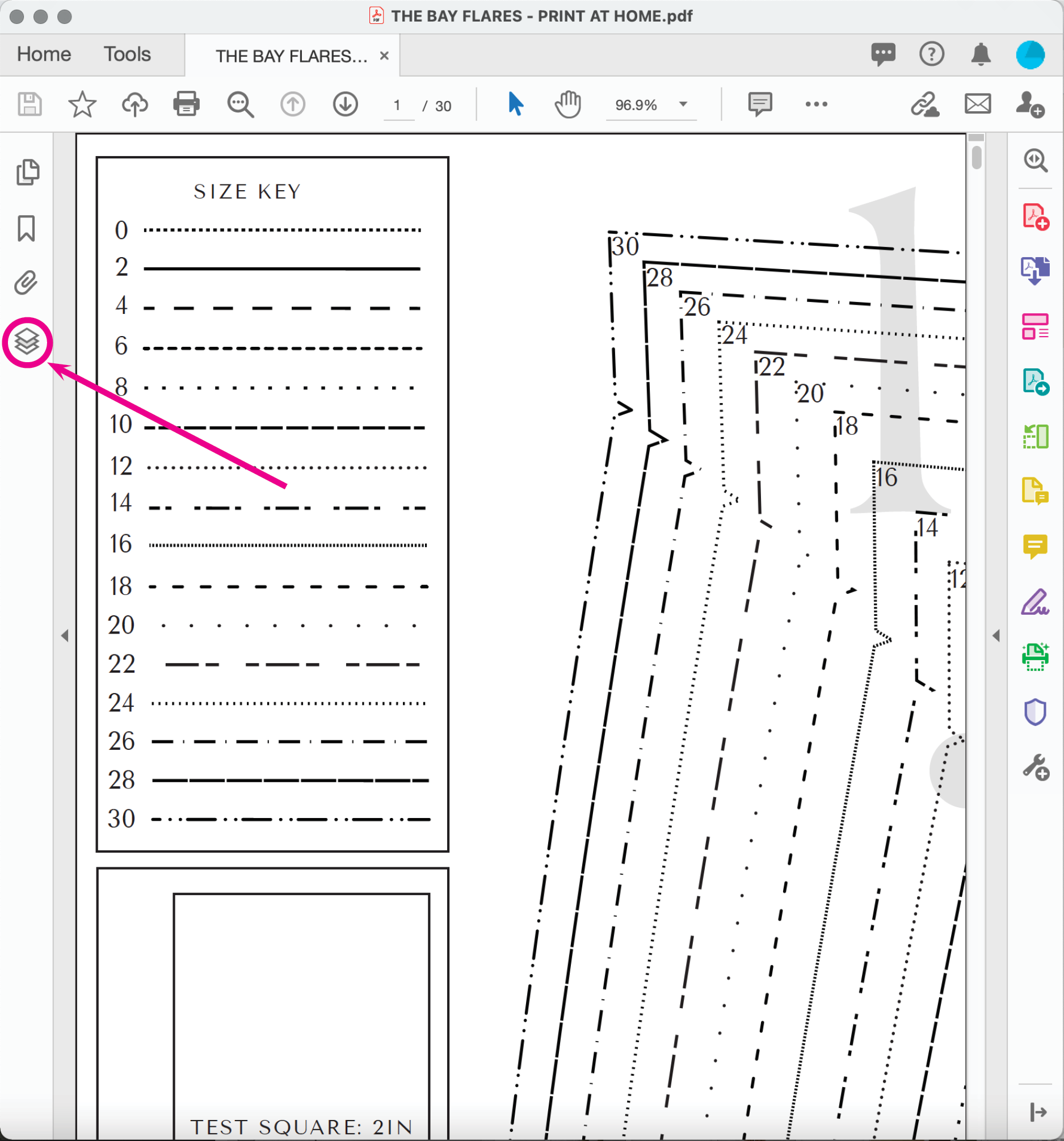Screen dimensions: 1064x1141
Task: Add a comment from the toolbar
Action: (760, 104)
